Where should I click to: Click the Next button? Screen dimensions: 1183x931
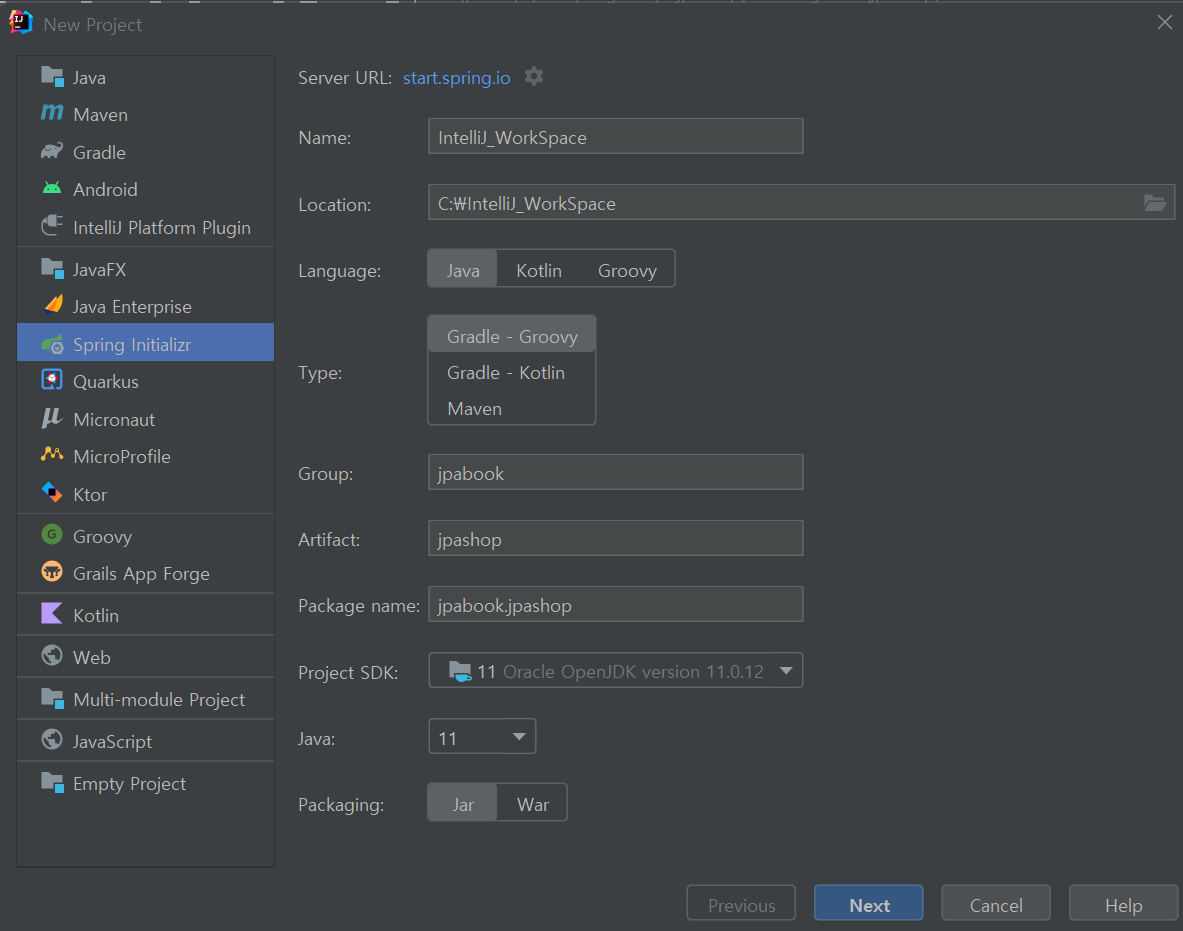pos(868,904)
